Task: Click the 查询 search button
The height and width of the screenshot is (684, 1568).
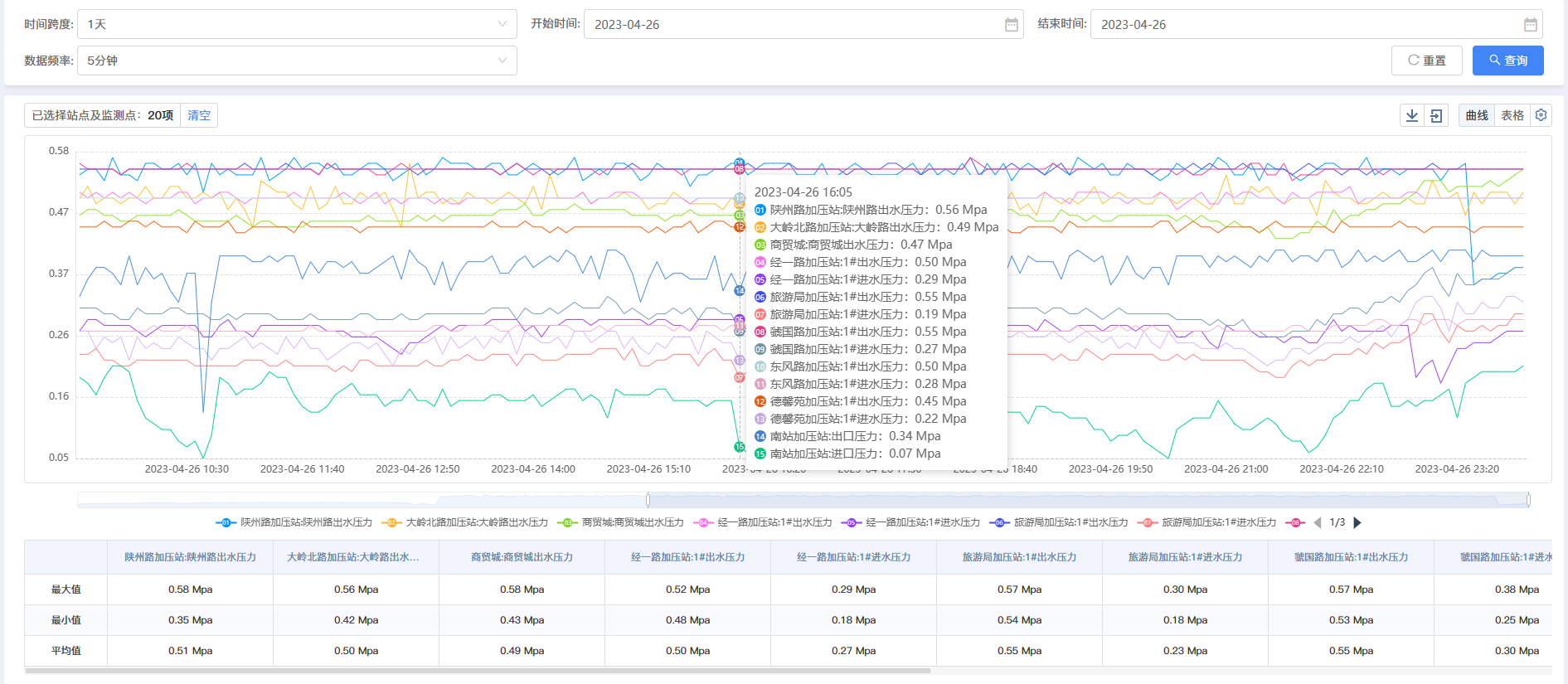Action: [1507, 61]
